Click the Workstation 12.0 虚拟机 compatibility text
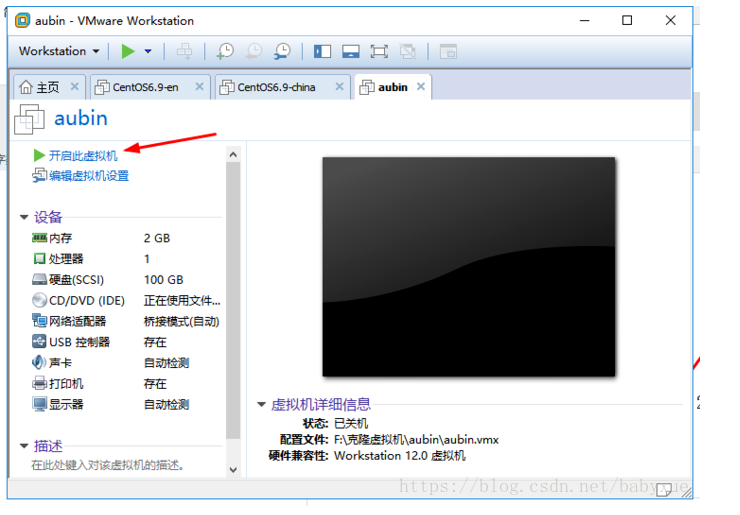The image size is (740, 515). click(400, 456)
